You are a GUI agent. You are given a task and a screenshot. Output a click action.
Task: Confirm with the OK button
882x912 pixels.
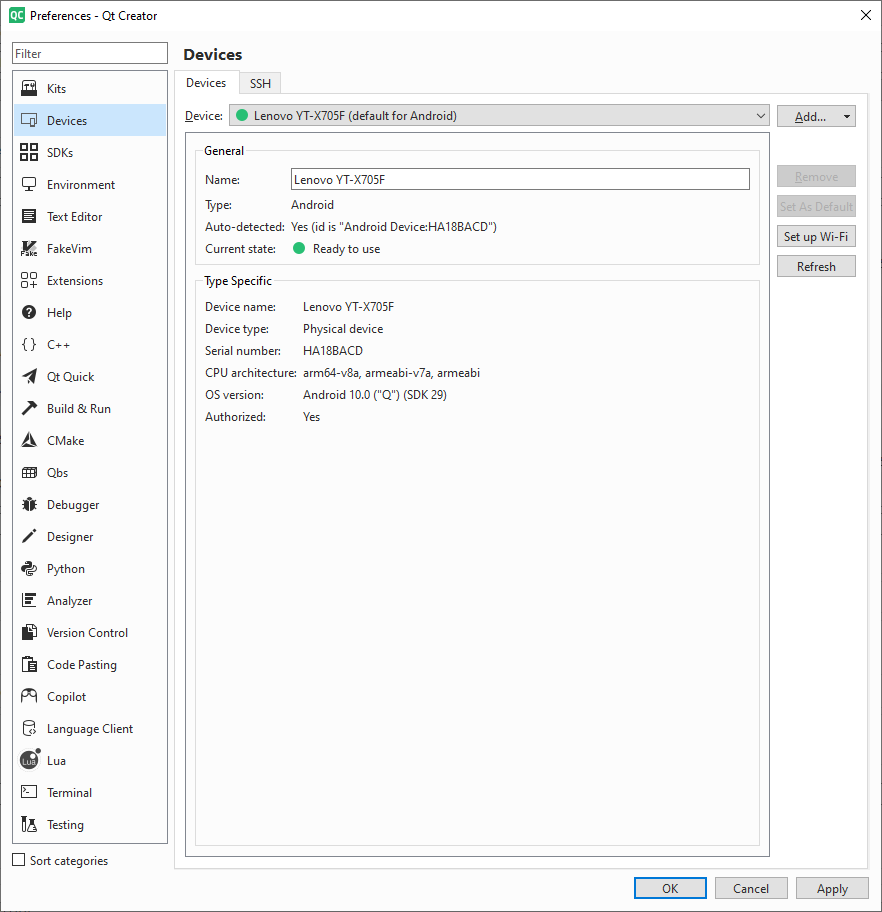pos(670,888)
